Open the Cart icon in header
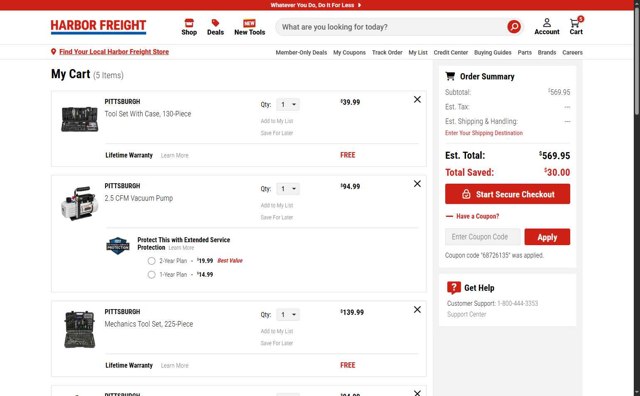This screenshot has height=396, width=640. click(576, 22)
